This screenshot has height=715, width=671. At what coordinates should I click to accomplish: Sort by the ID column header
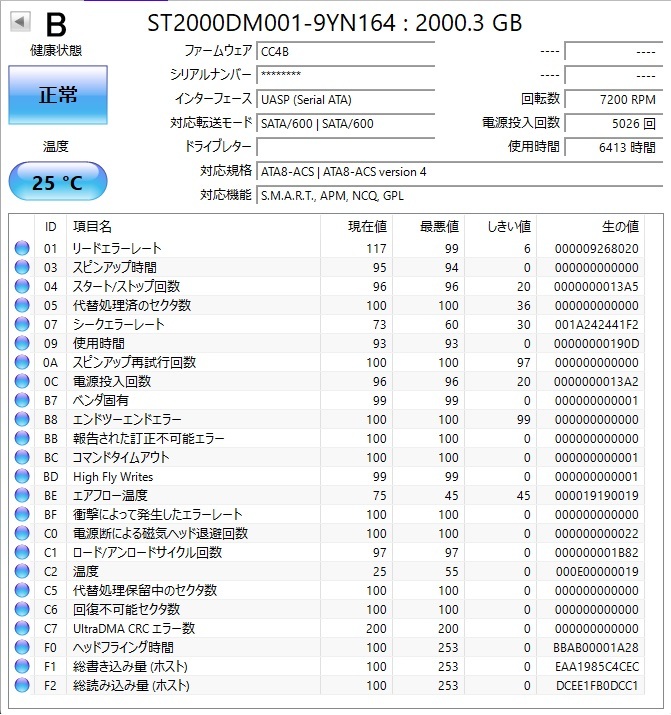(51, 227)
